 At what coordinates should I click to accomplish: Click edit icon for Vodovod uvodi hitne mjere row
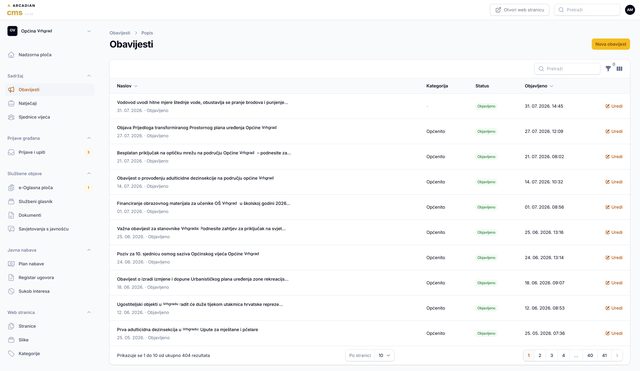click(x=607, y=107)
